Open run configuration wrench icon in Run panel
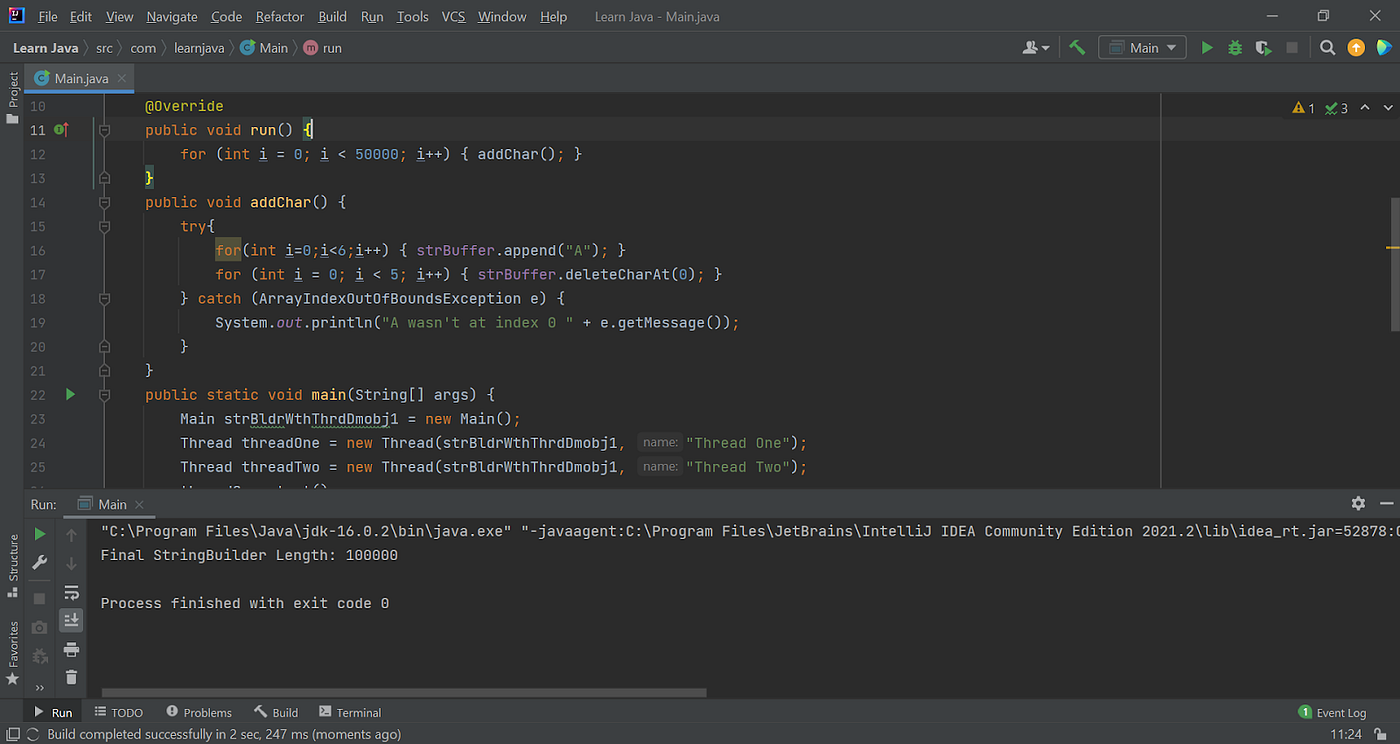The height and width of the screenshot is (744, 1400). pyautogui.click(x=40, y=563)
